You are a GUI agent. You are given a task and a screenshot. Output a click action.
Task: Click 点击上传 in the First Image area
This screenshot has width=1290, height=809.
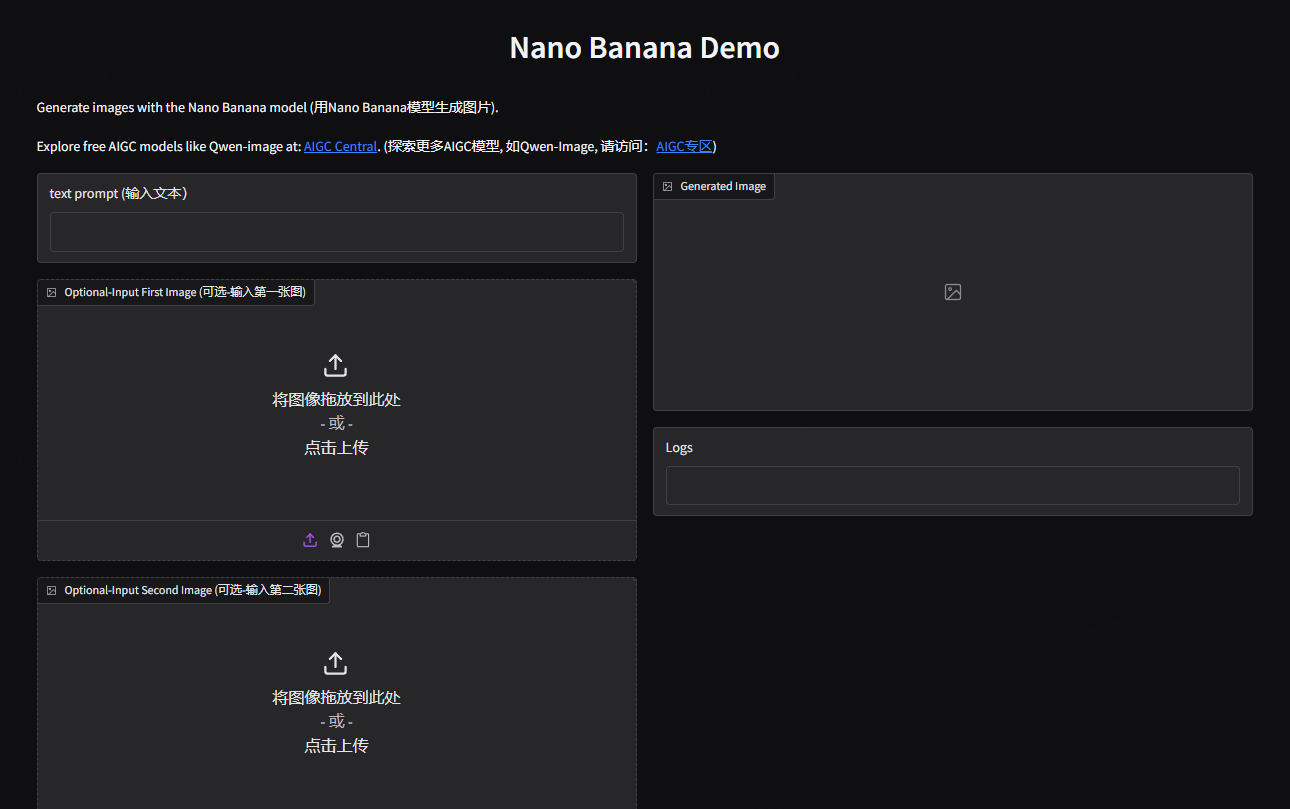coord(336,448)
